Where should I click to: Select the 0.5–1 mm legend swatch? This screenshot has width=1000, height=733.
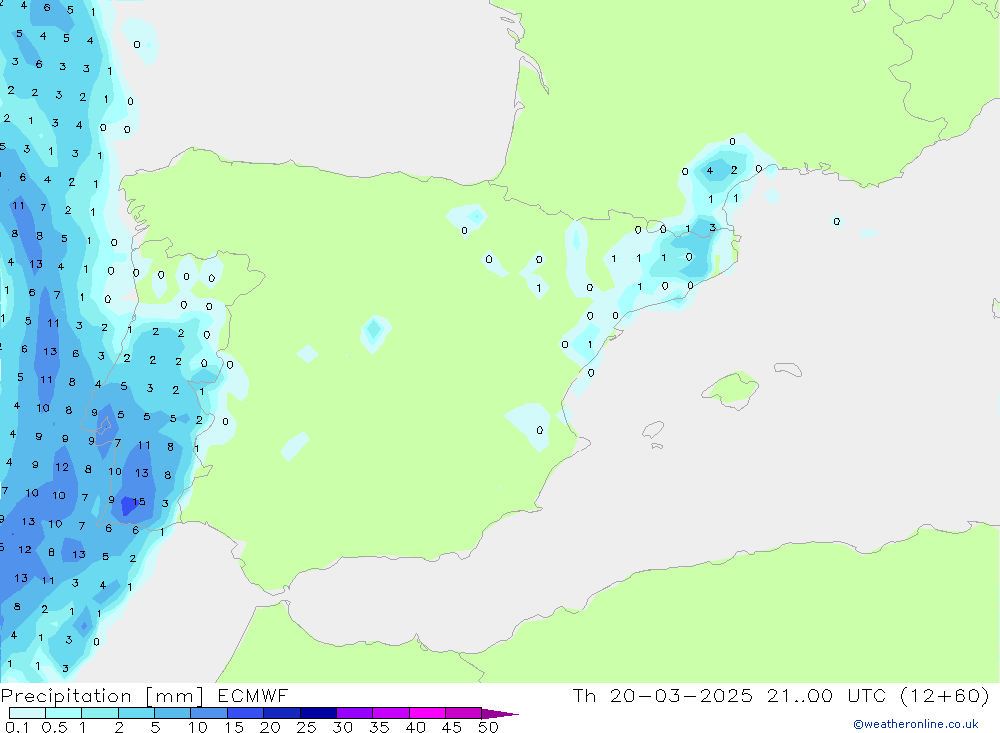point(64,713)
